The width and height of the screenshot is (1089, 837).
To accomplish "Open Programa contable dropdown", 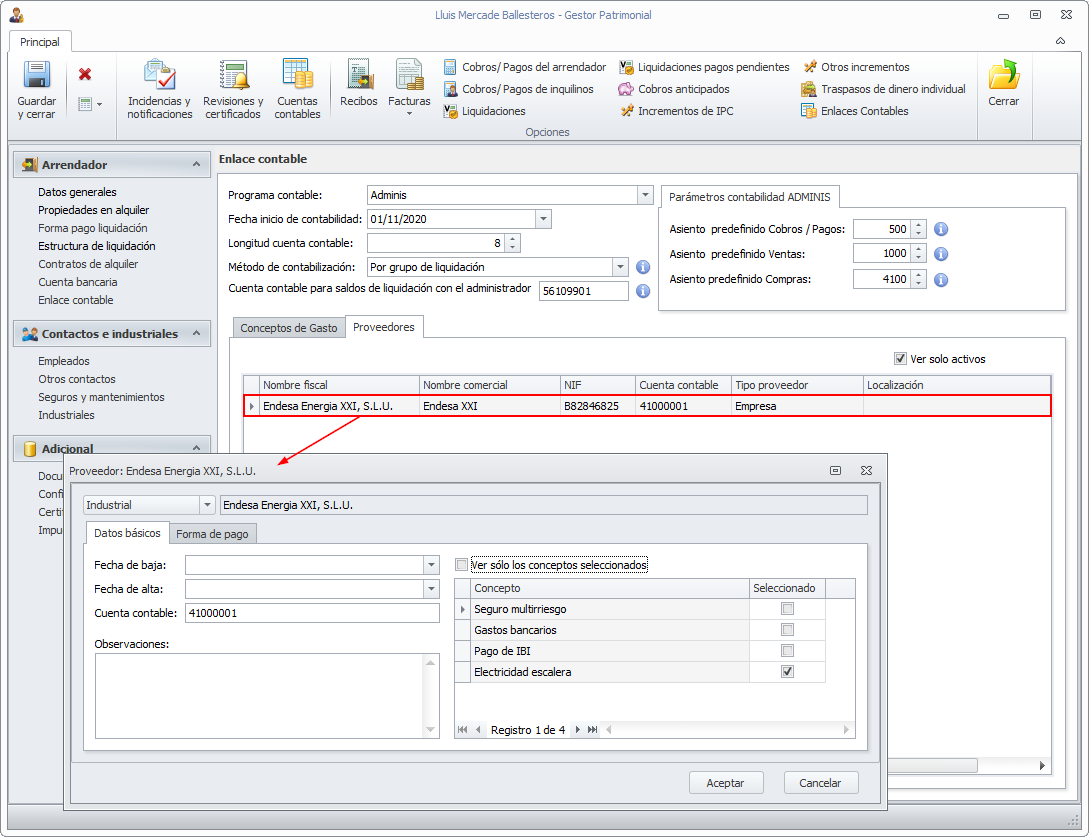I will pos(645,195).
